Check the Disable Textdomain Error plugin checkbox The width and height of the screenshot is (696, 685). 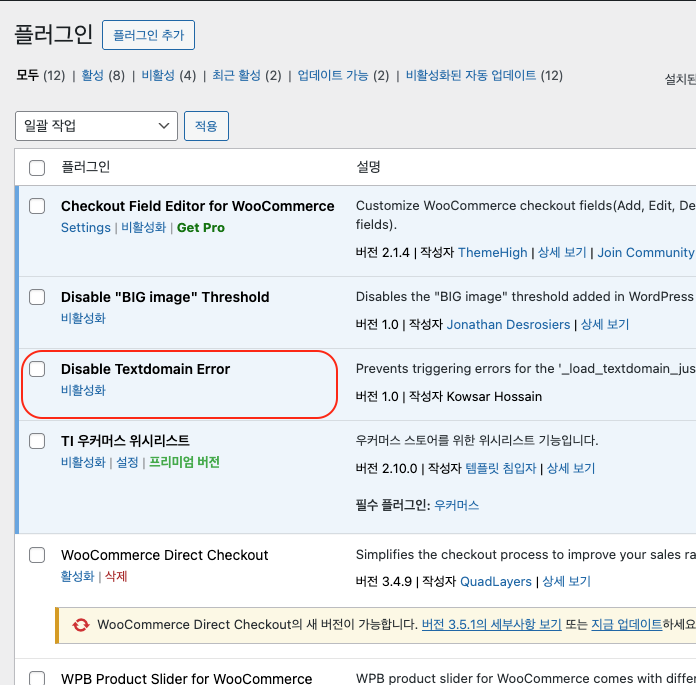pos(37,369)
